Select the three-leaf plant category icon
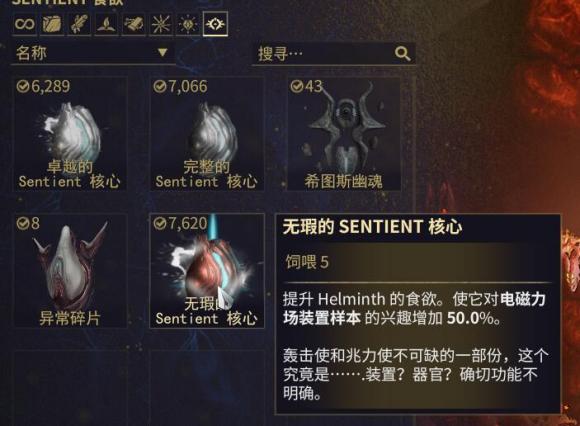This screenshot has width=580, height=426. click(106, 24)
